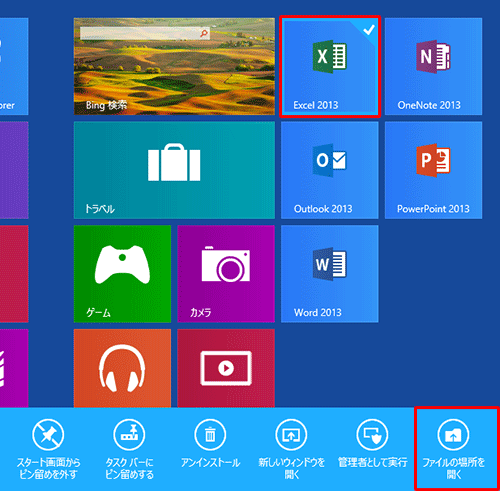Click the Bing search magnifier icon
The width and height of the screenshot is (500, 491).
(x=204, y=33)
